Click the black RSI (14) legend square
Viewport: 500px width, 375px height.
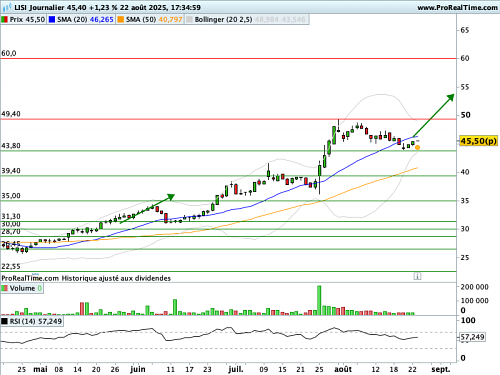pyautogui.click(x=5, y=321)
